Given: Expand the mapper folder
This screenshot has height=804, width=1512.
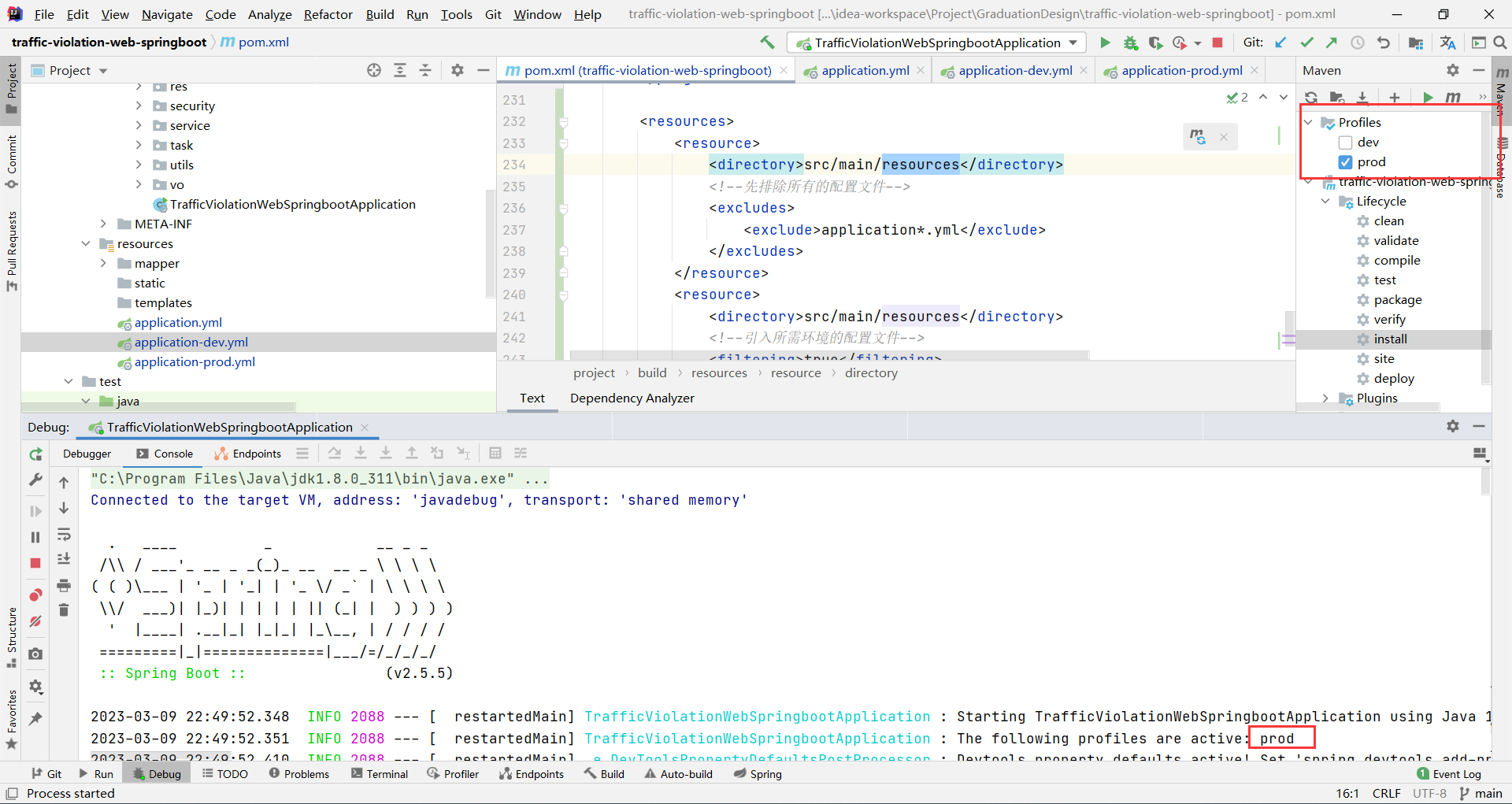Looking at the screenshot, I should (103, 263).
